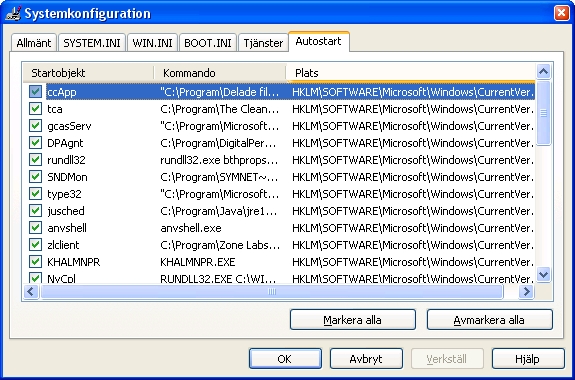Uncheck the ccApp startup item

[x=35, y=92]
